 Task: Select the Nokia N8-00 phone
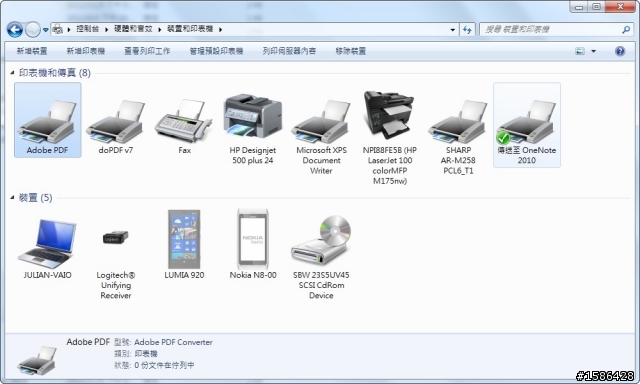pos(253,239)
